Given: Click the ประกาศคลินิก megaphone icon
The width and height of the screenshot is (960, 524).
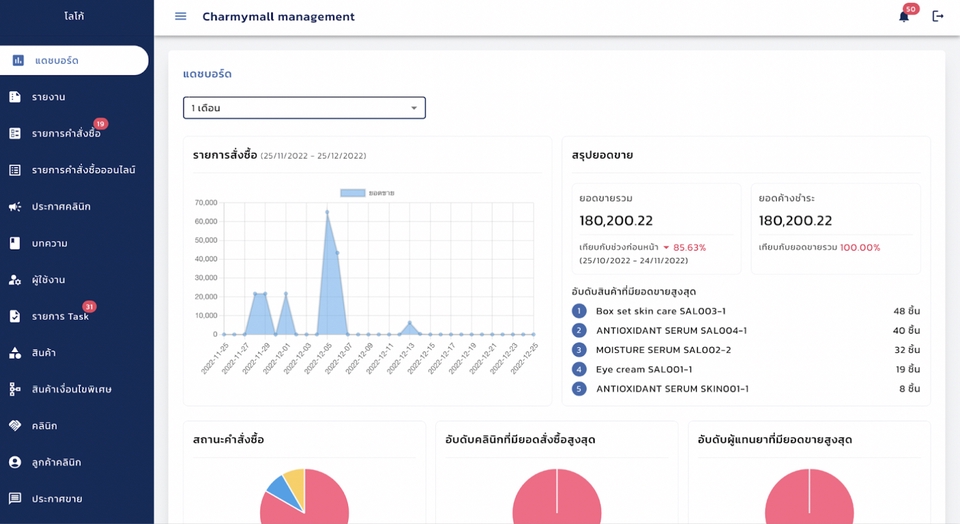Looking at the screenshot, I should [15, 206].
